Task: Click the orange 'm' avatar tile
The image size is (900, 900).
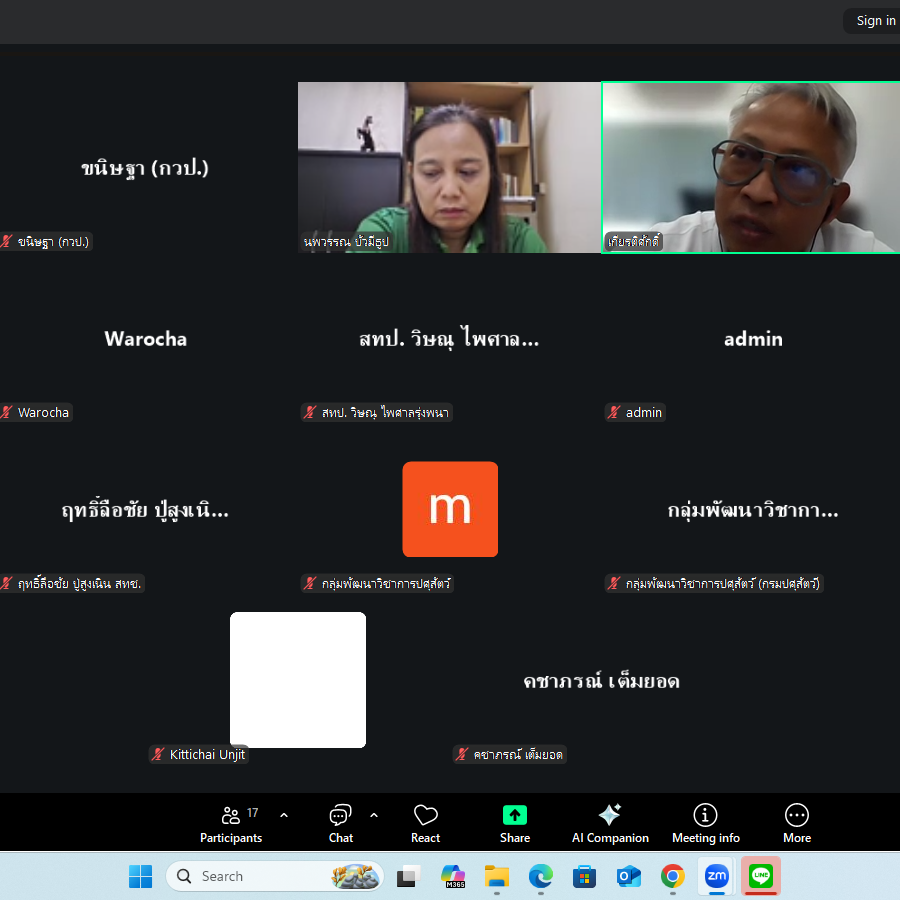Action: (x=450, y=509)
